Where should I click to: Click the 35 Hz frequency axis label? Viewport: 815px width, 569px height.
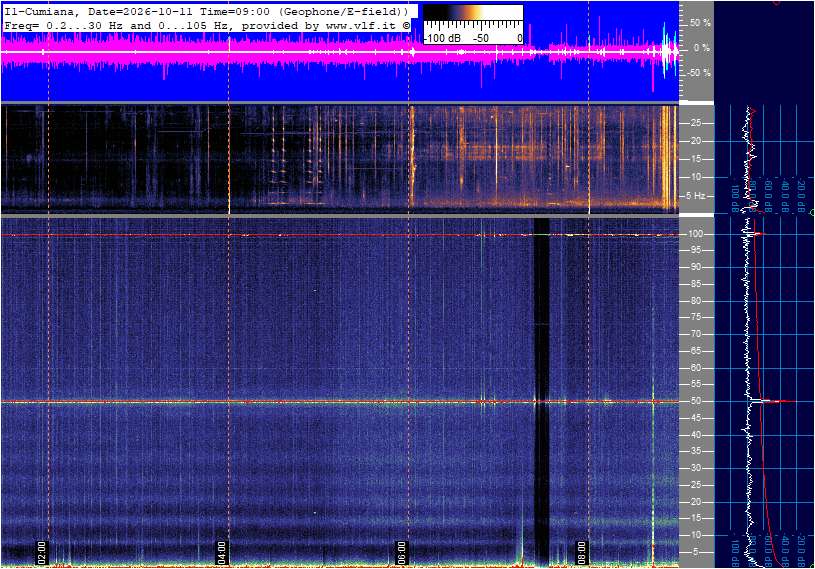[695, 452]
